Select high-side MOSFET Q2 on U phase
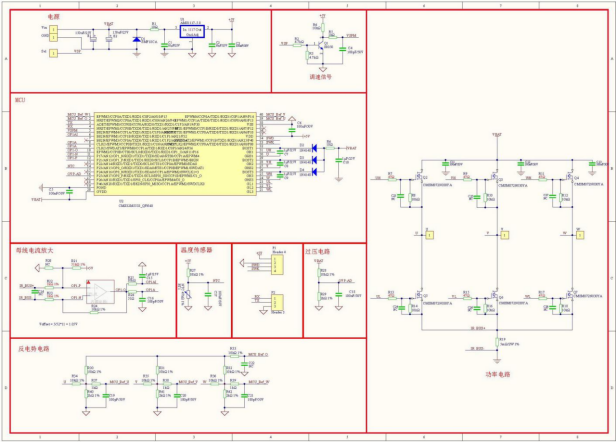Image resolution: width=616 pixels, height=442 pixels. [x=419, y=177]
